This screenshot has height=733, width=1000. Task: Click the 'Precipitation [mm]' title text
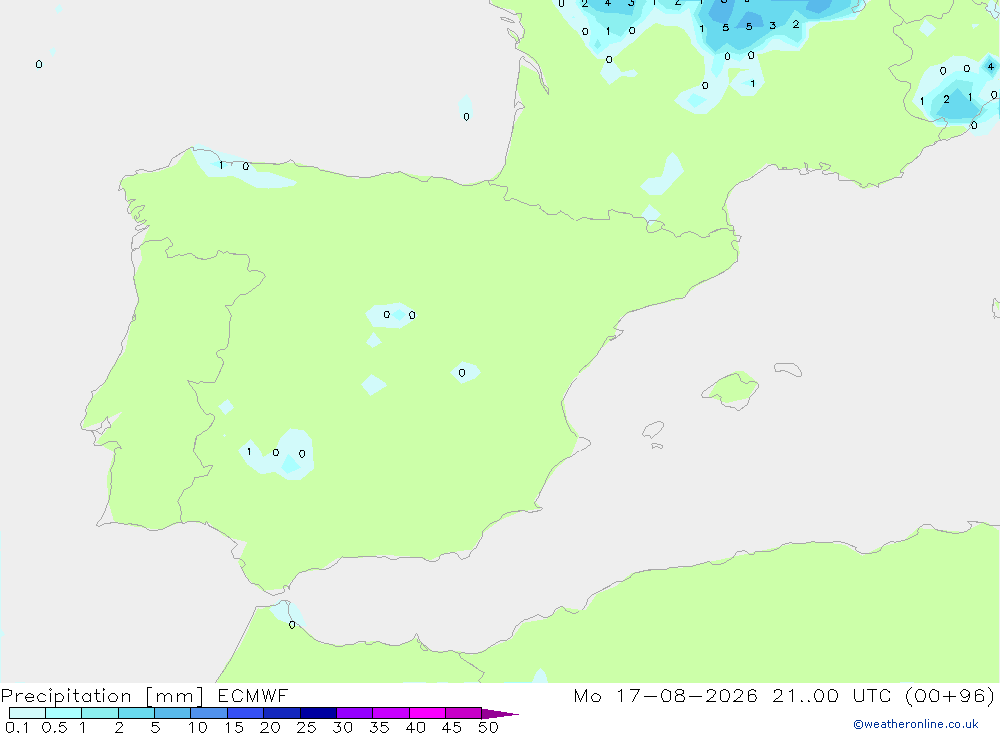102,696
